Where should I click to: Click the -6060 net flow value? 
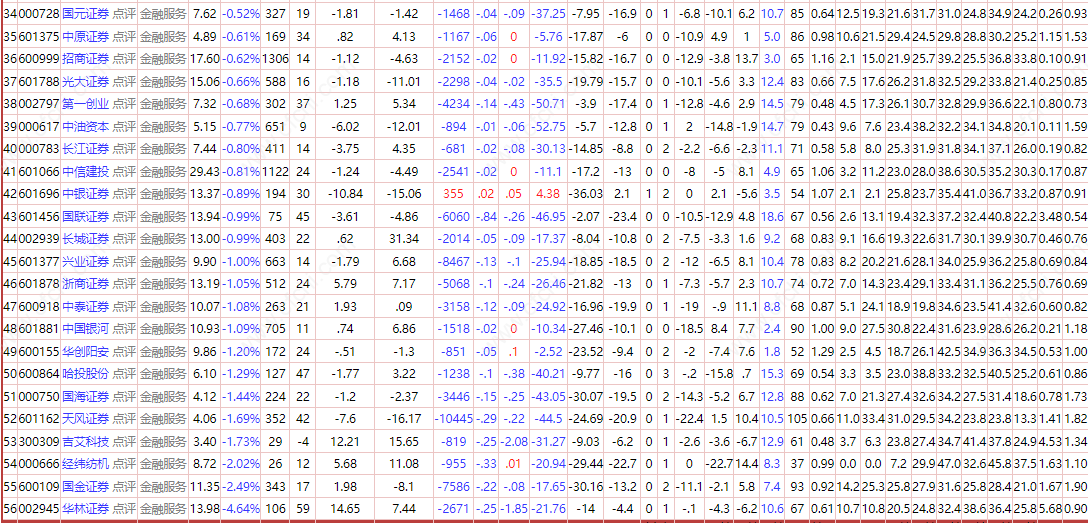[x=456, y=218]
